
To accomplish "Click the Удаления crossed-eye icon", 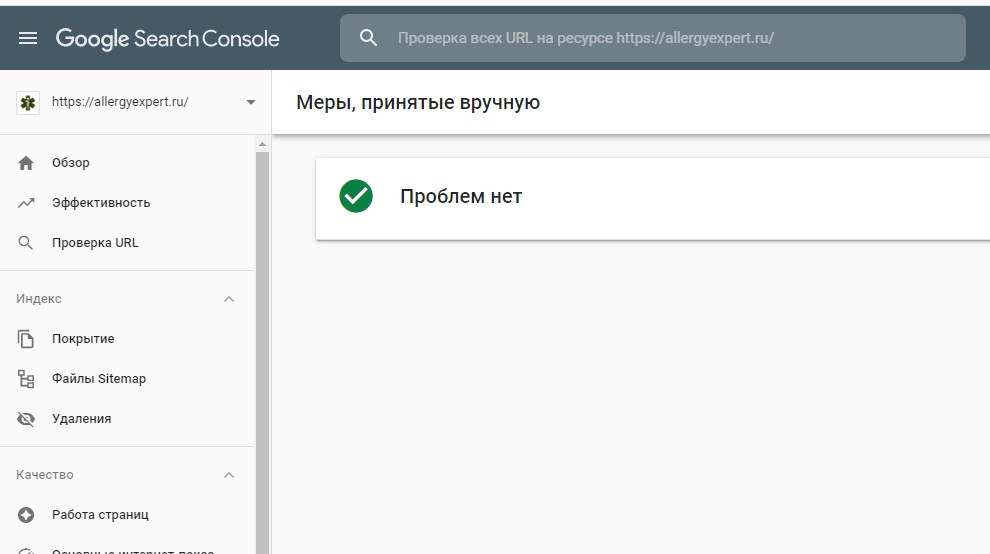I will 26,419.
